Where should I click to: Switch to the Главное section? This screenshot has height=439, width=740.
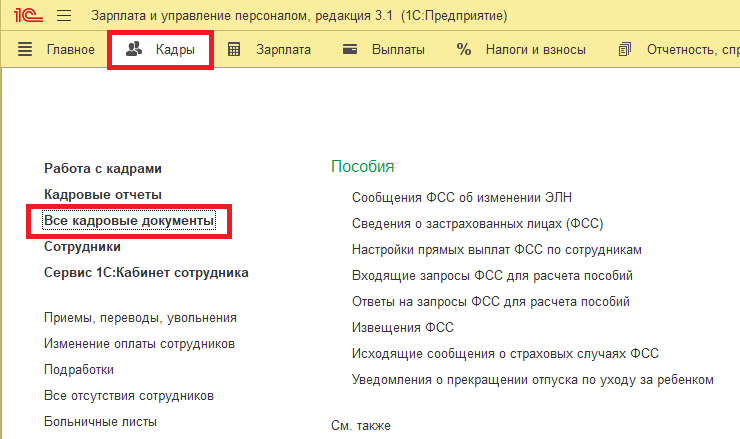(x=70, y=50)
